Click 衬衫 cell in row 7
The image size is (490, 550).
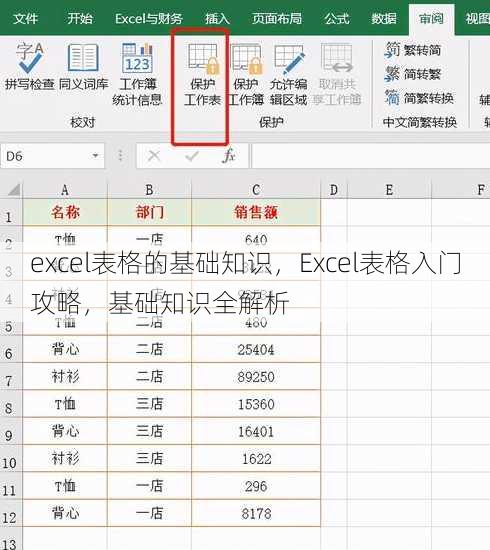(x=65, y=377)
